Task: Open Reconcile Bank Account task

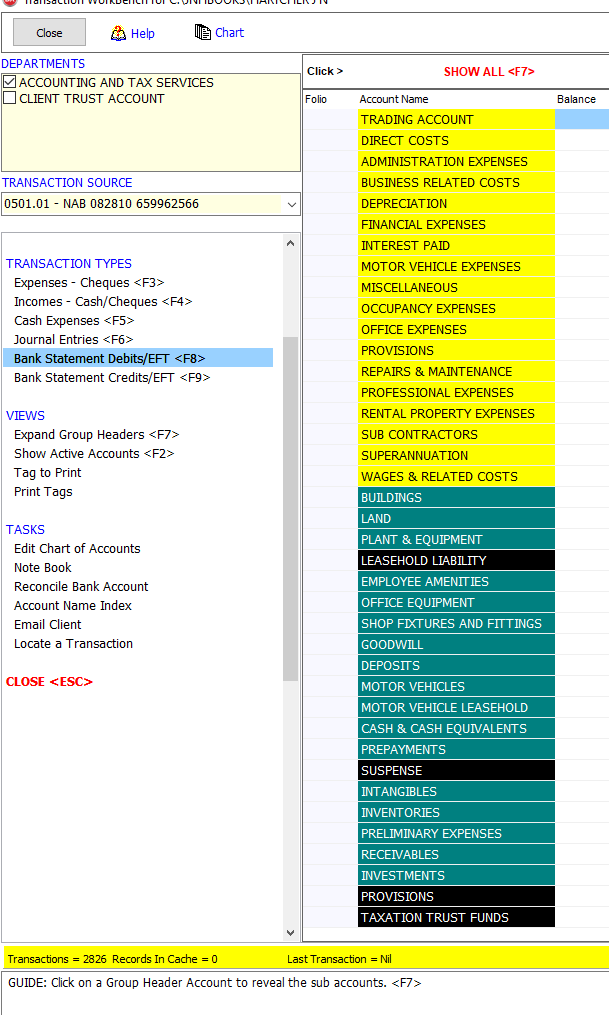Action: [81, 587]
